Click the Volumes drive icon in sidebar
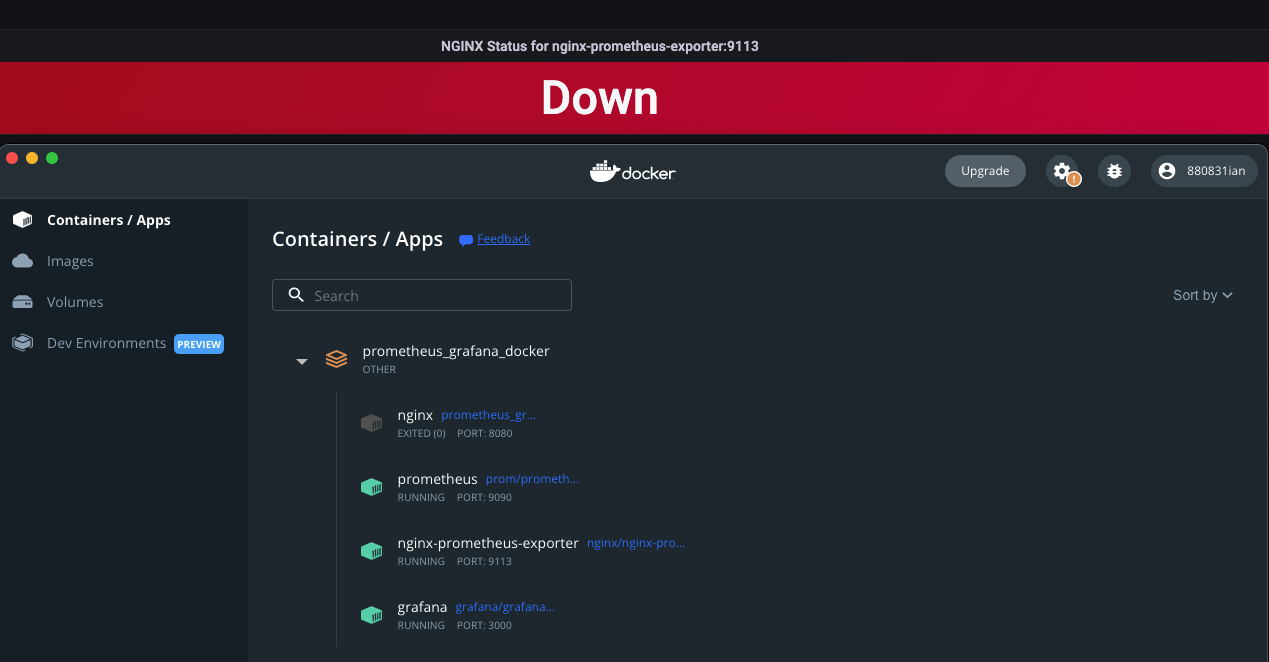Image resolution: width=1269 pixels, height=662 pixels. coord(22,302)
